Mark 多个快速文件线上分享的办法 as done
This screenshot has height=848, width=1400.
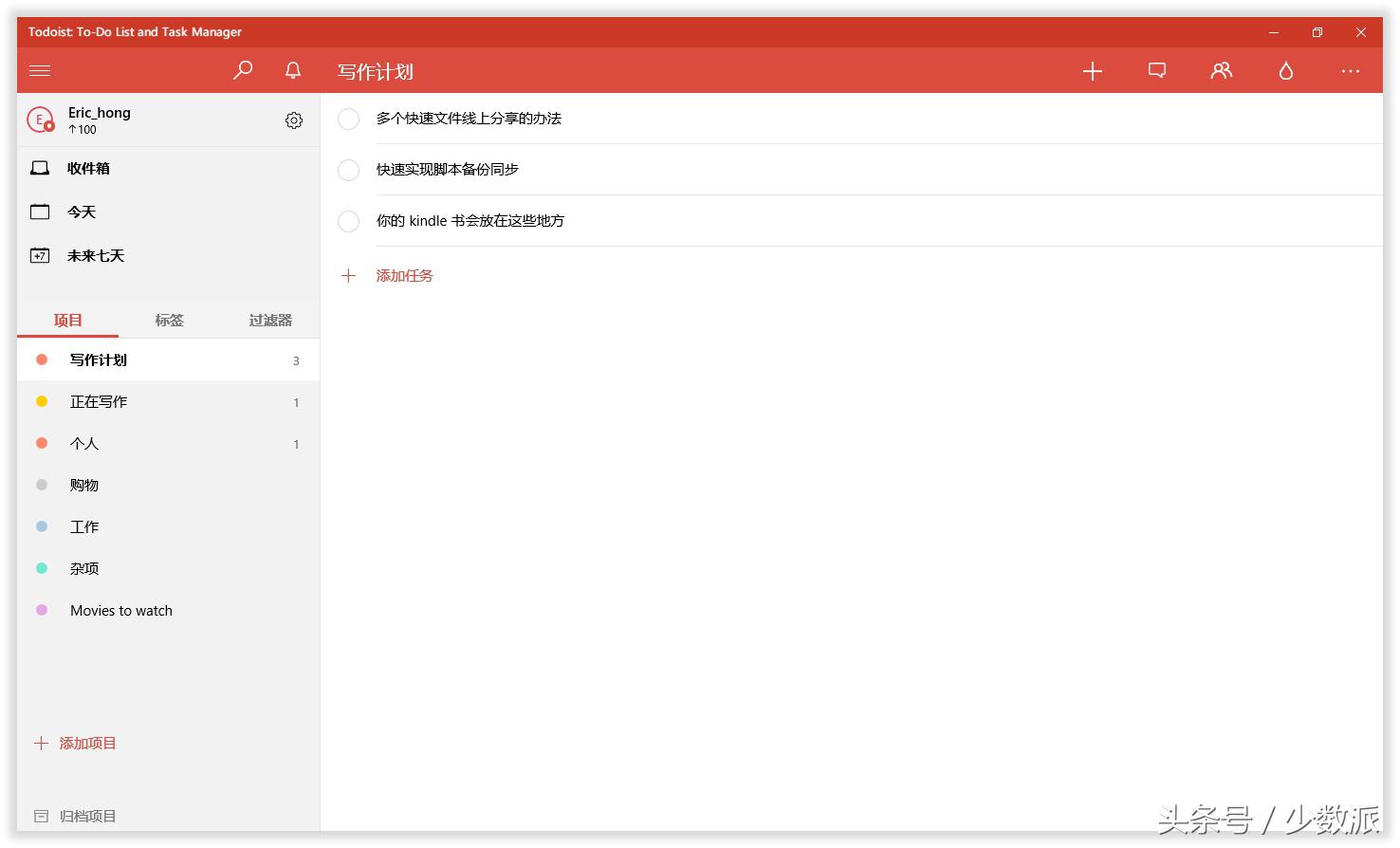click(x=348, y=119)
